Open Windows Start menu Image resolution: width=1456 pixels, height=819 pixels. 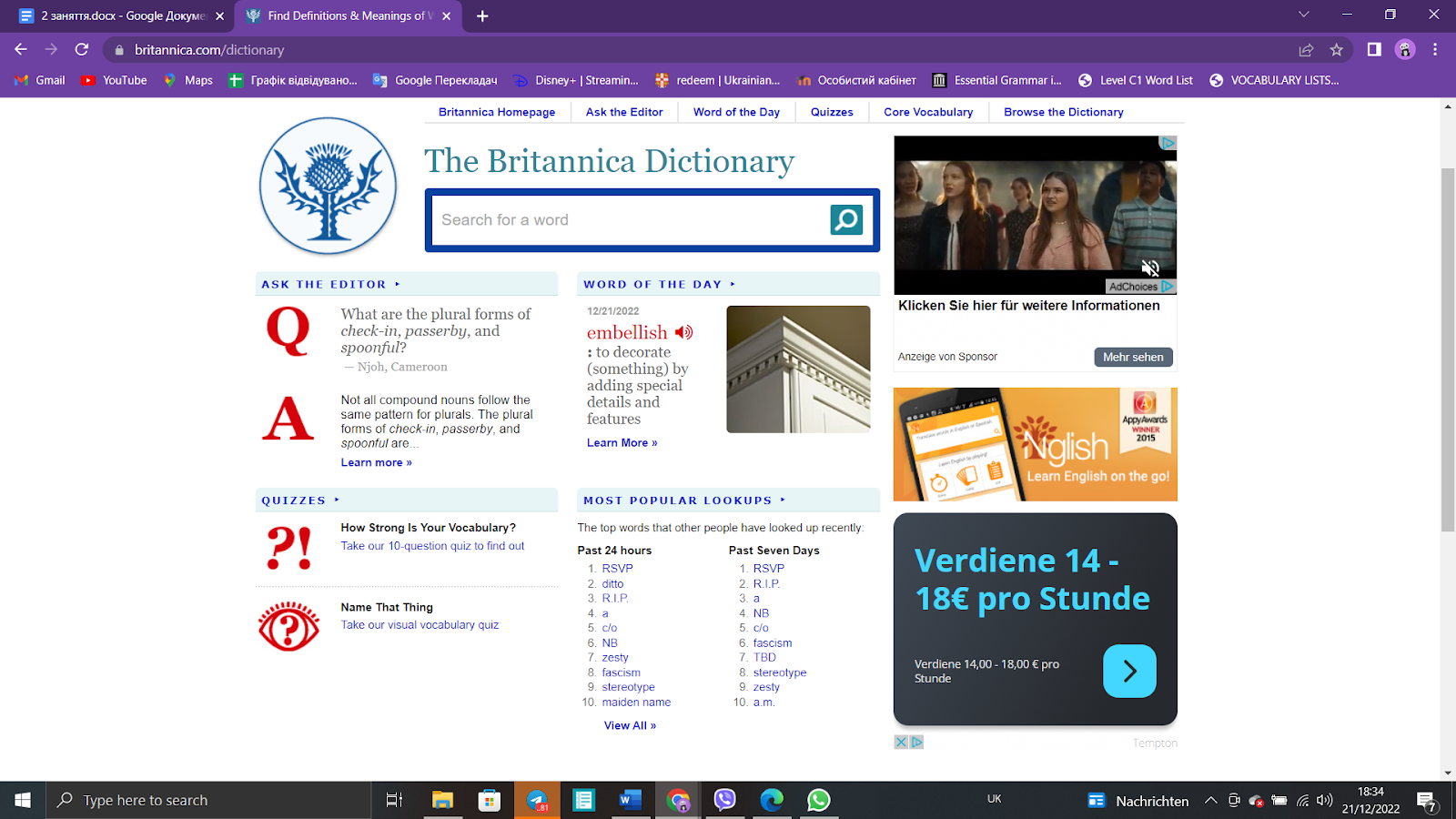coord(23,800)
